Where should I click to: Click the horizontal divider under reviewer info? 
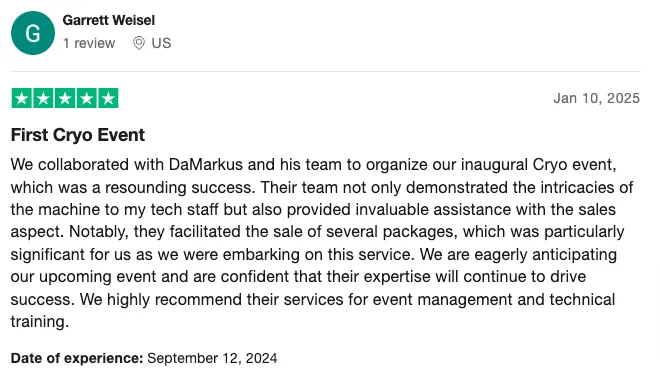click(325, 71)
